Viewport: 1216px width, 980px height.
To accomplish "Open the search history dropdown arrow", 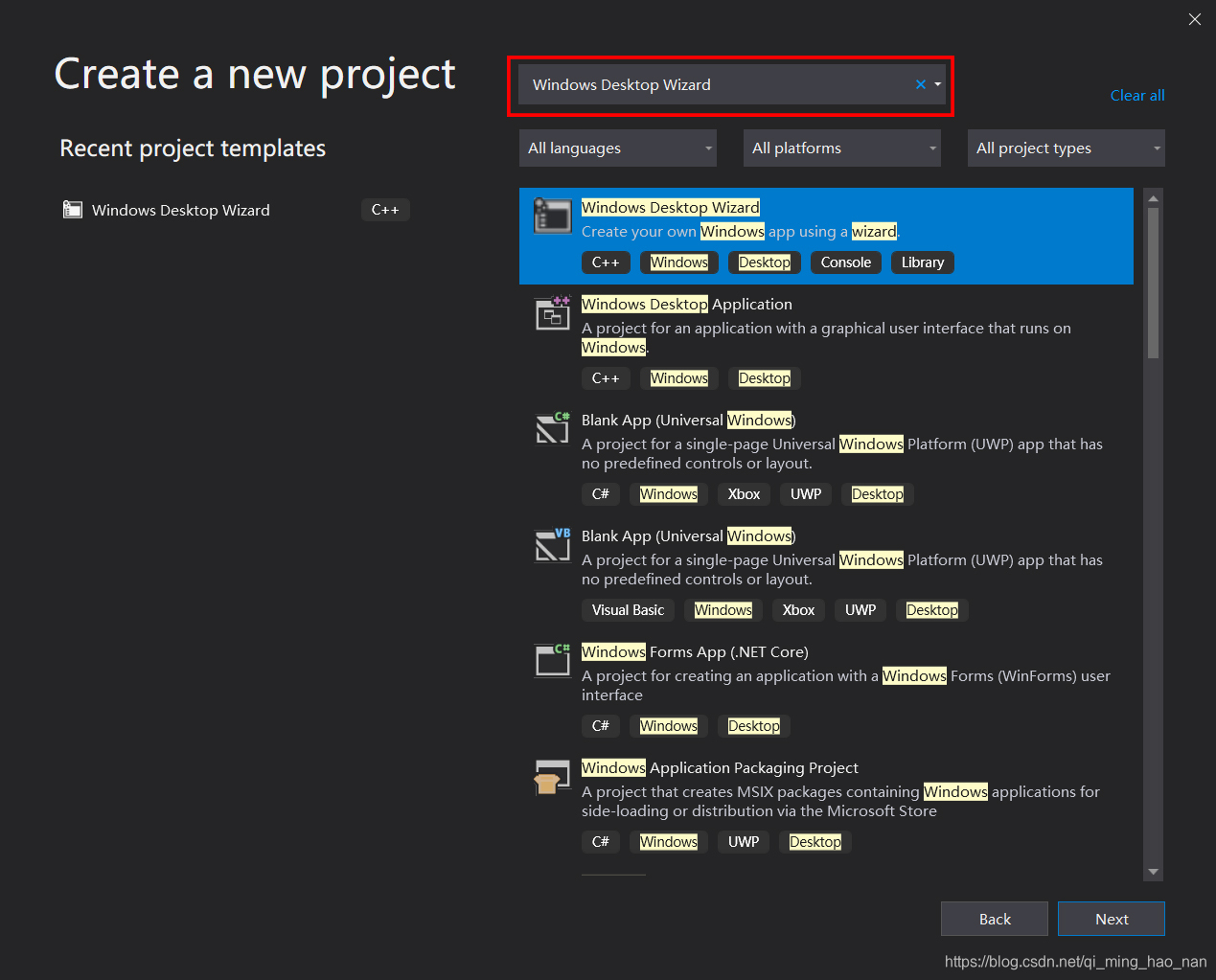I will (938, 84).
